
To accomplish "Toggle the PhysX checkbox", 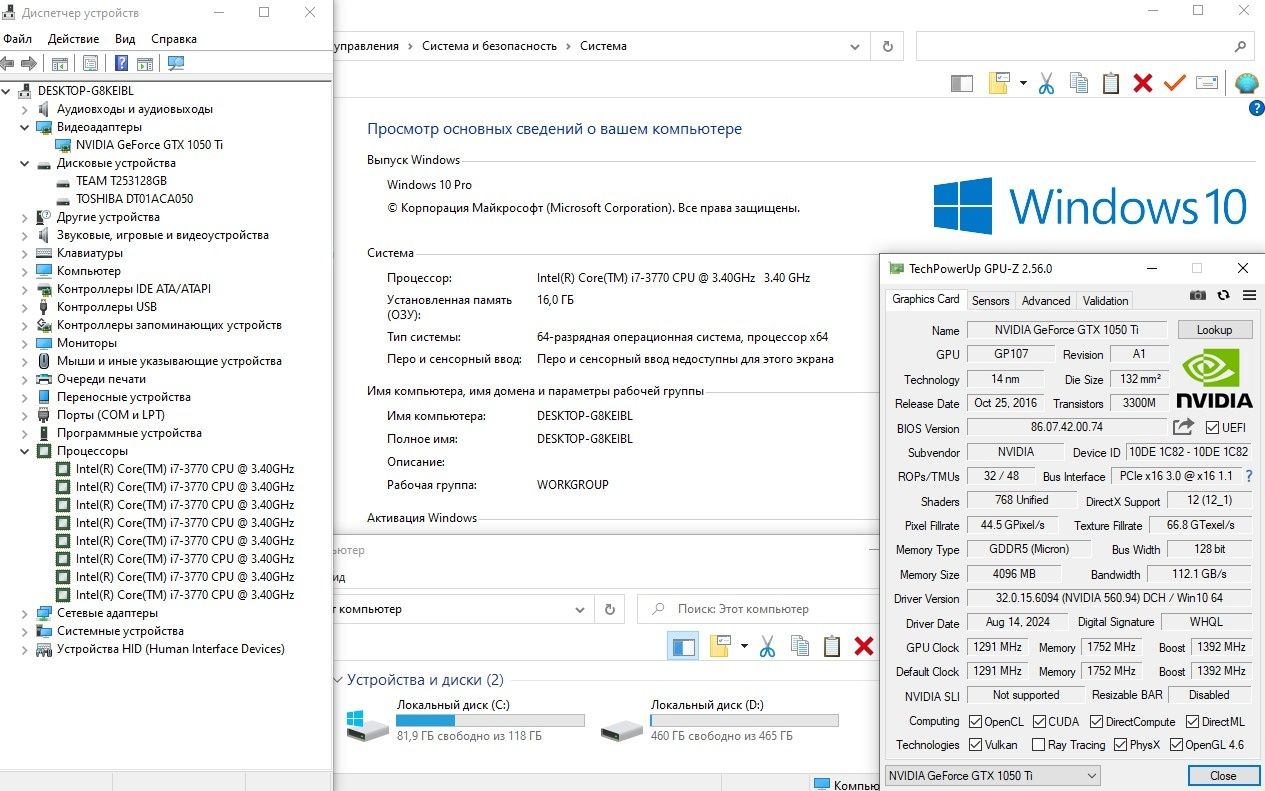I will [1119, 745].
